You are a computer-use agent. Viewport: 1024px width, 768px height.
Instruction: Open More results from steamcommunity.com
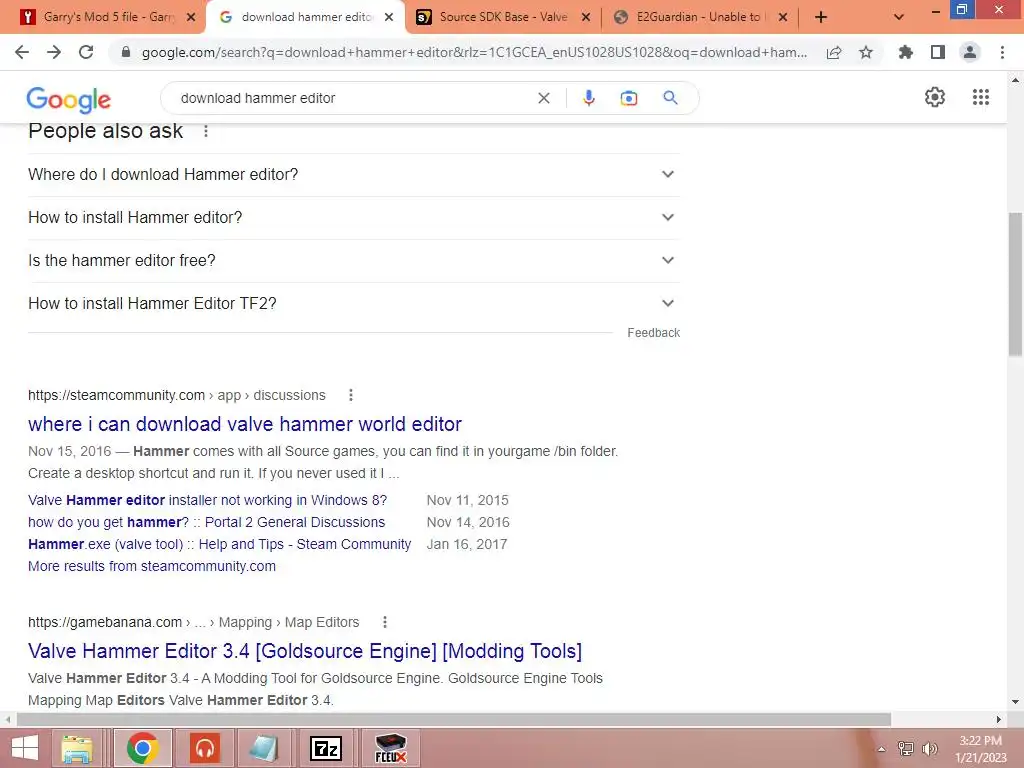click(x=152, y=566)
